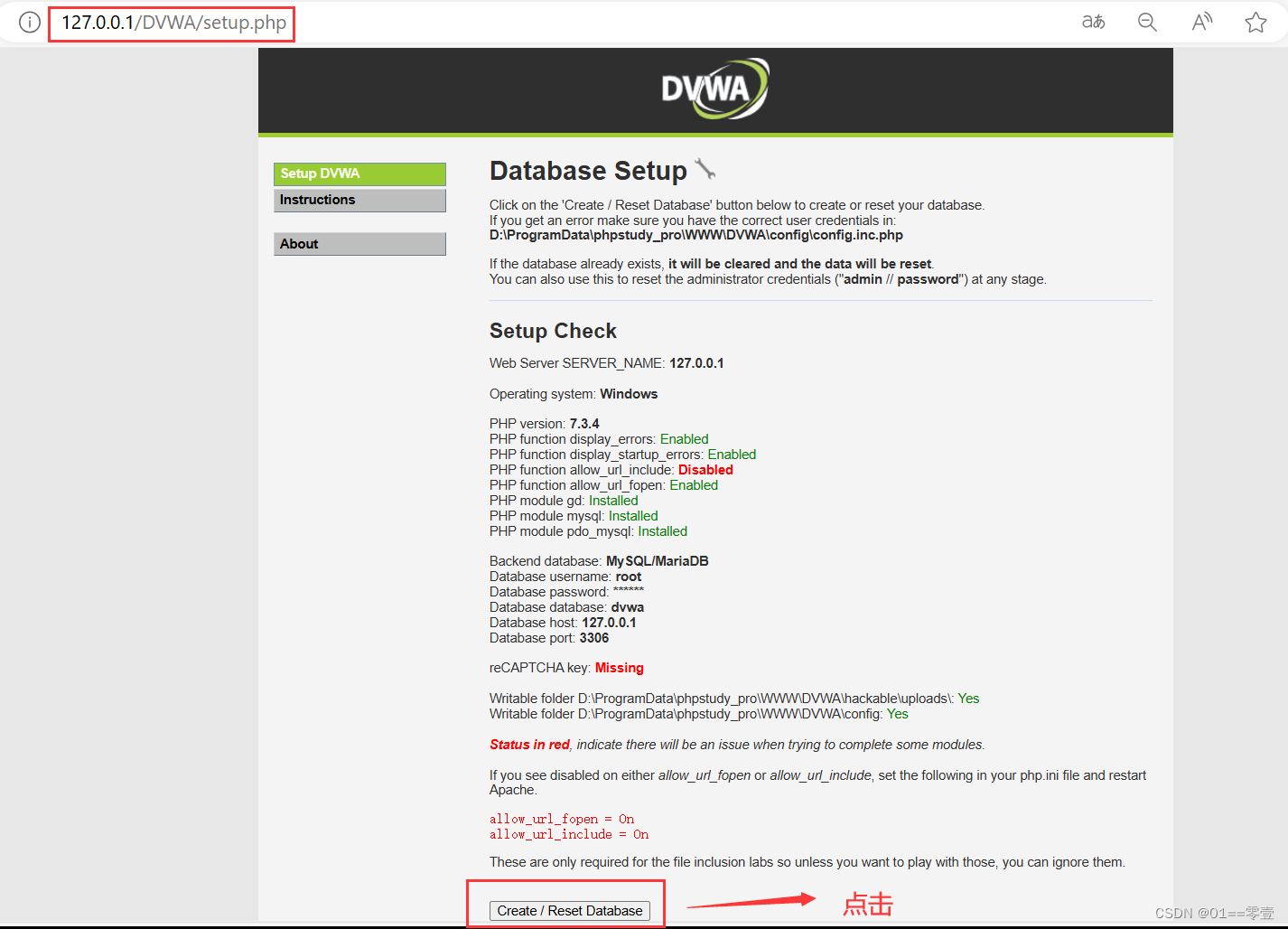Click the red 'Status in red' text

pyautogui.click(x=529, y=745)
